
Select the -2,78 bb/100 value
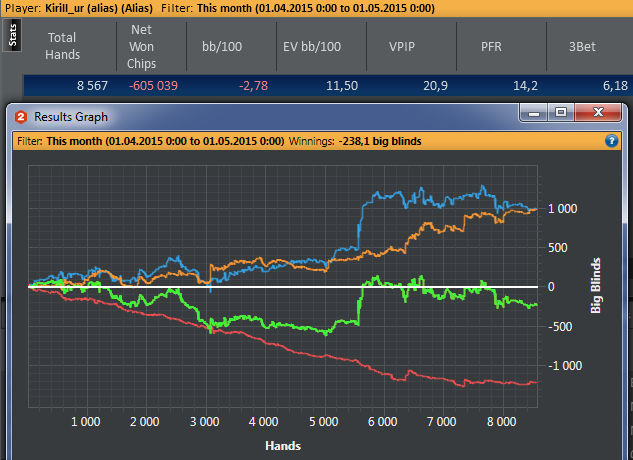[x=253, y=86]
